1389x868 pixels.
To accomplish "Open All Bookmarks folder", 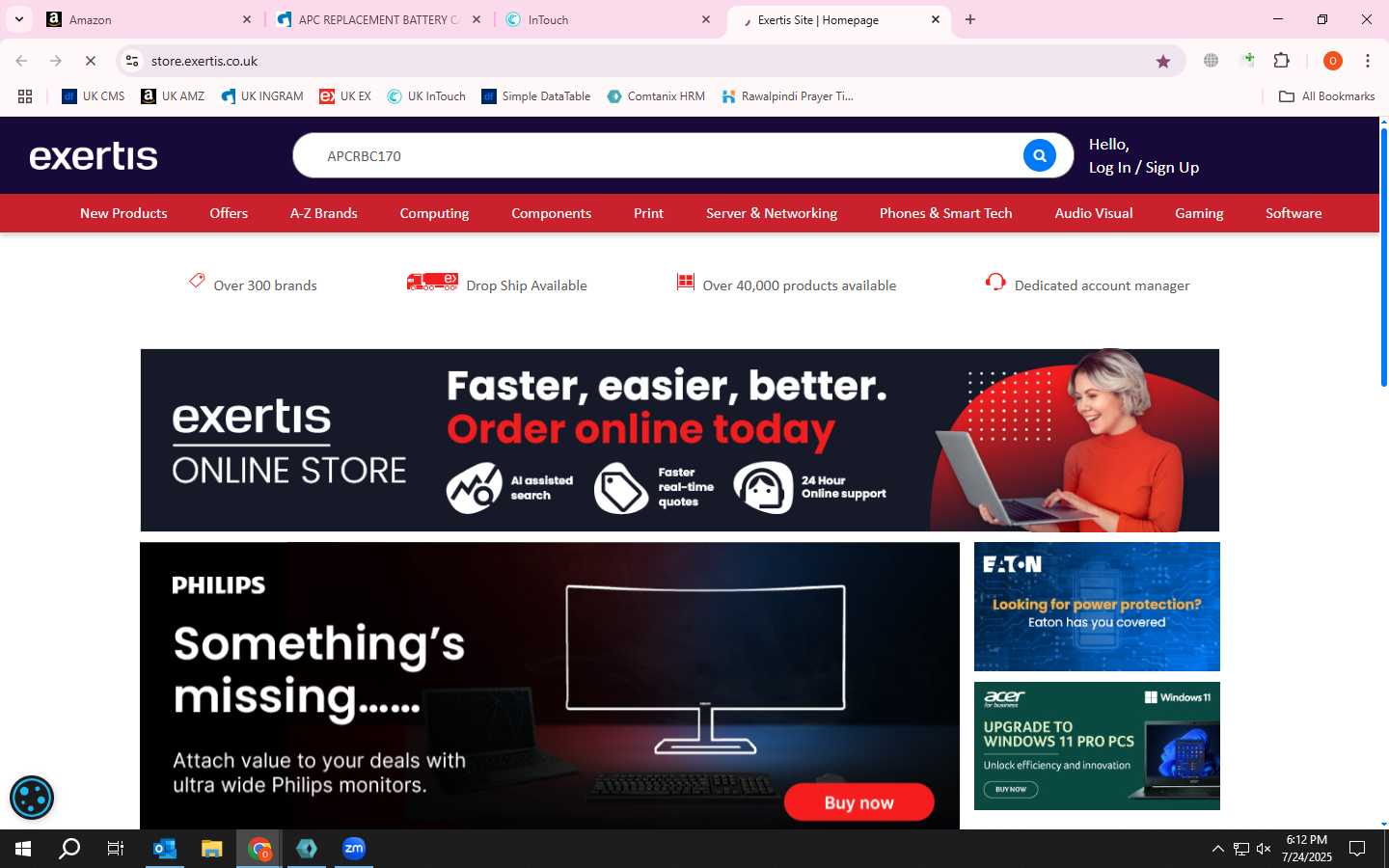I will [x=1326, y=96].
